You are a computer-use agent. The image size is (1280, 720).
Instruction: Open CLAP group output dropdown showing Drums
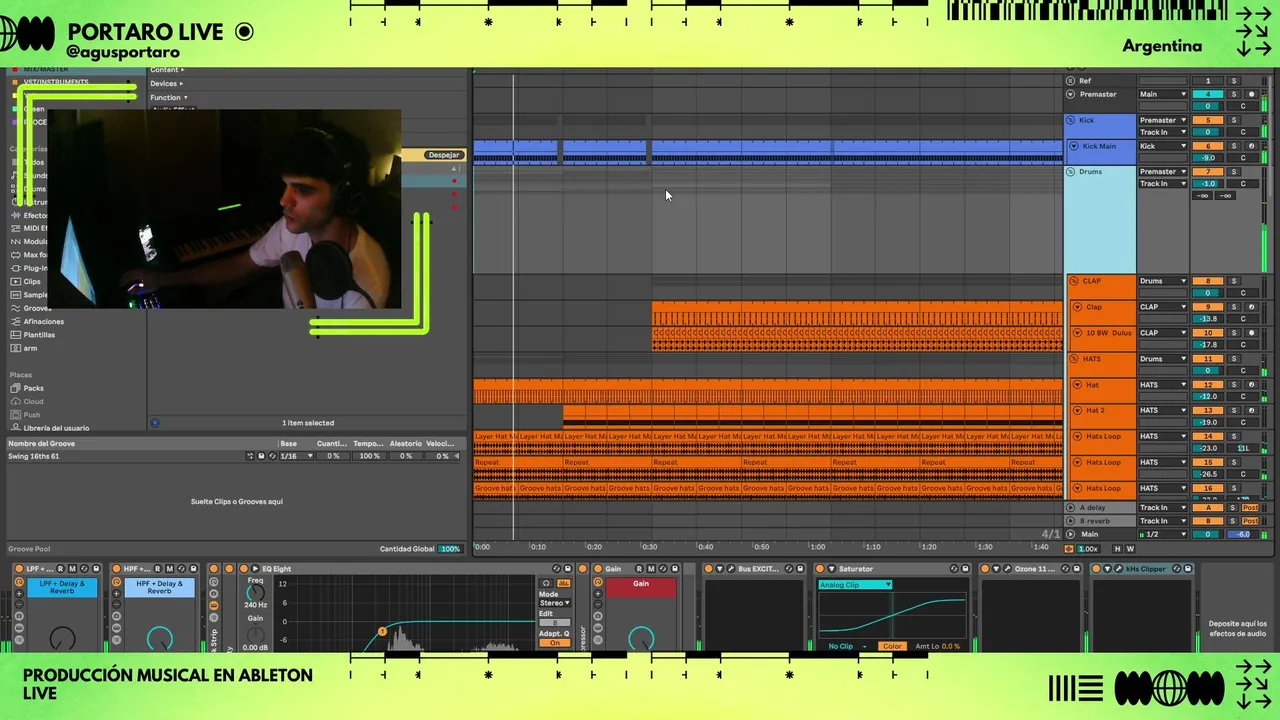coord(1163,281)
